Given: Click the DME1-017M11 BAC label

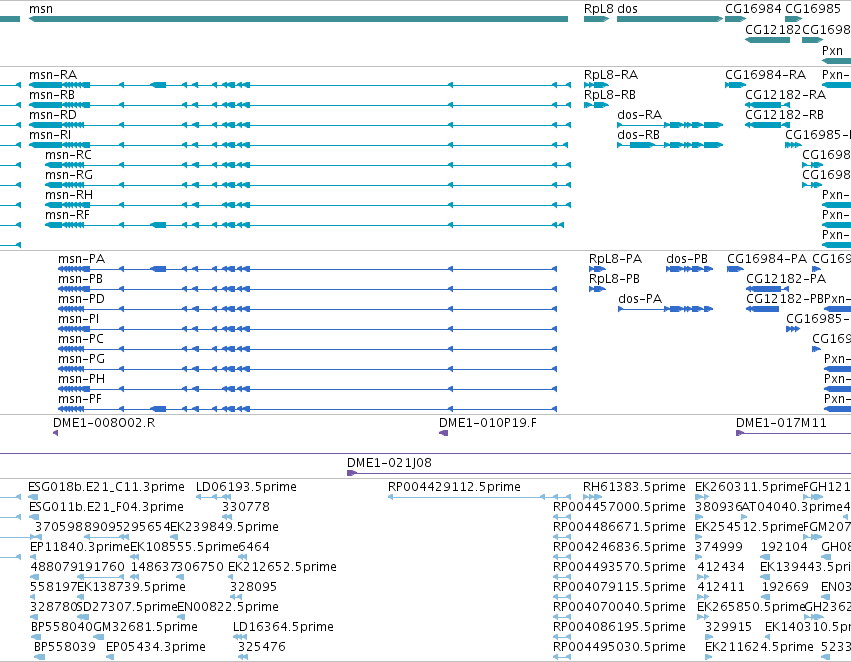Looking at the screenshot, I should [x=782, y=423].
